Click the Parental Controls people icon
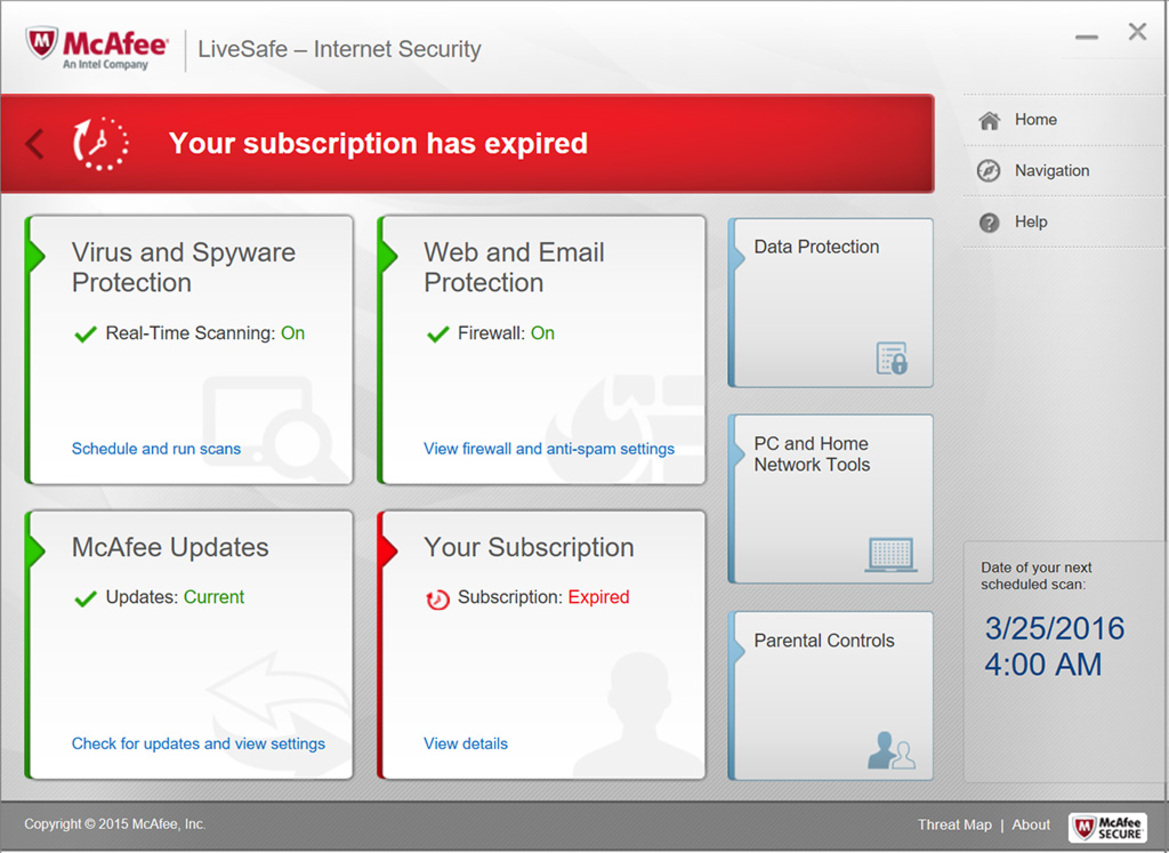The image size is (1169, 853). coord(892,750)
